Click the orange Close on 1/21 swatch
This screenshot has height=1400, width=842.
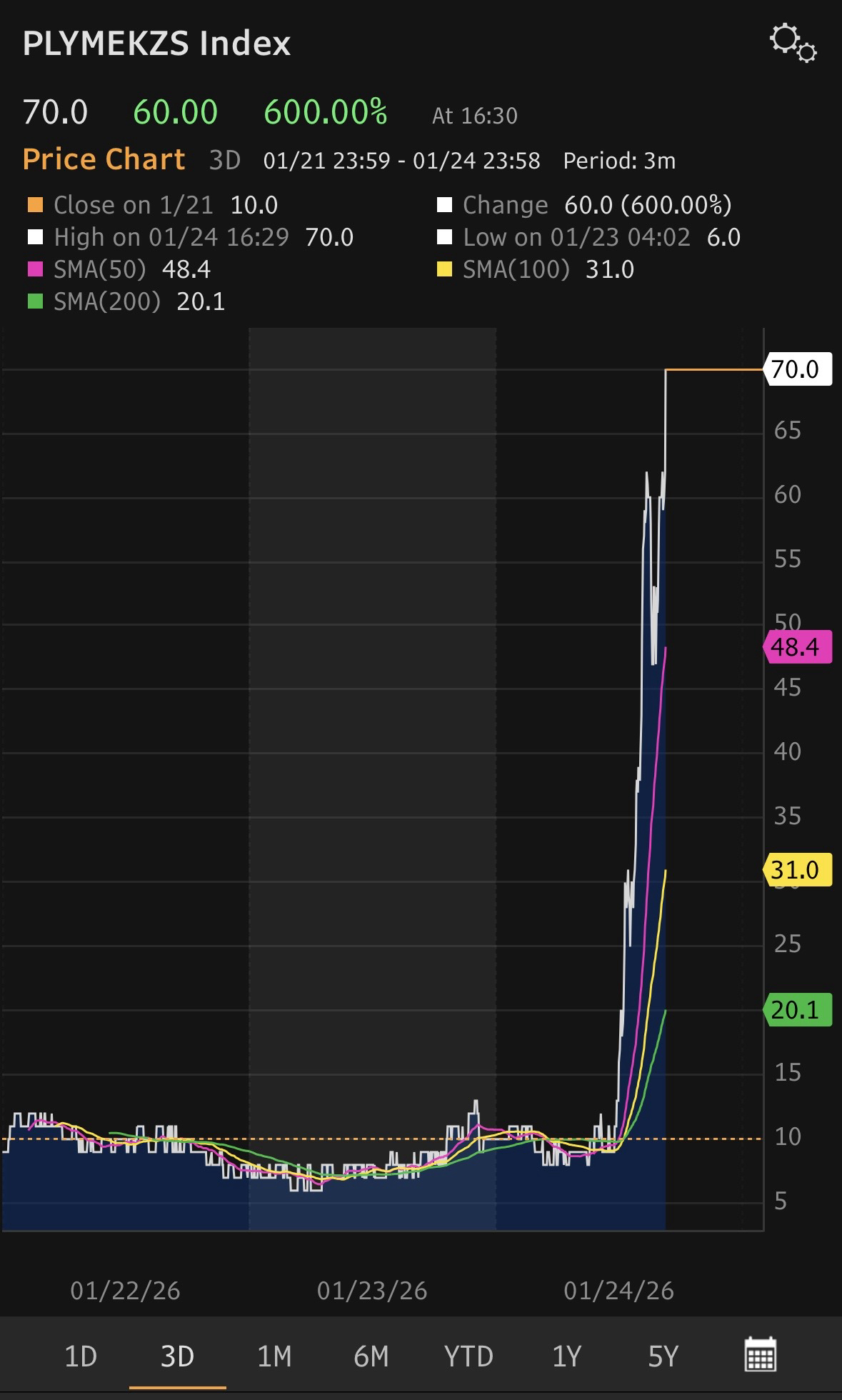click(x=35, y=206)
